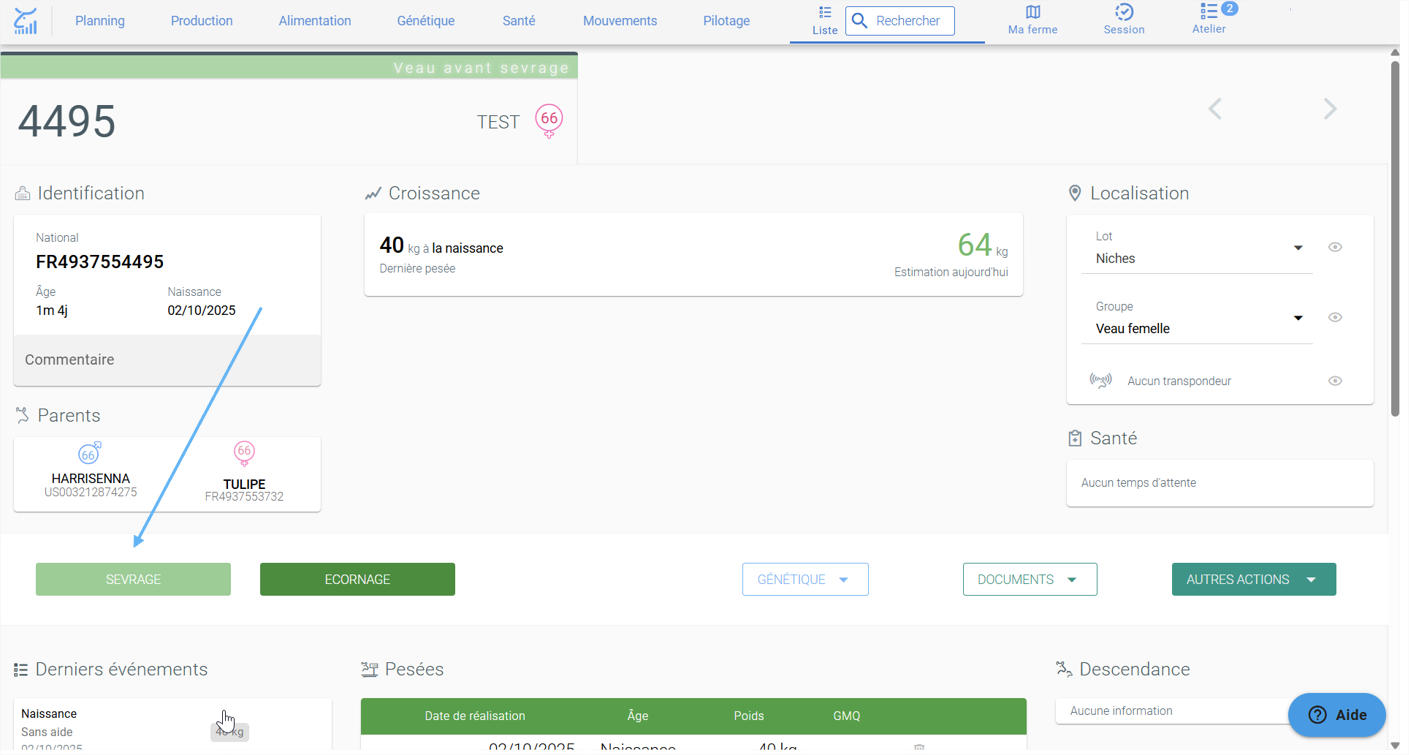Open the DOCUMENTS dropdown button
Viewport: 1409px width, 755px height.
[1030, 579]
